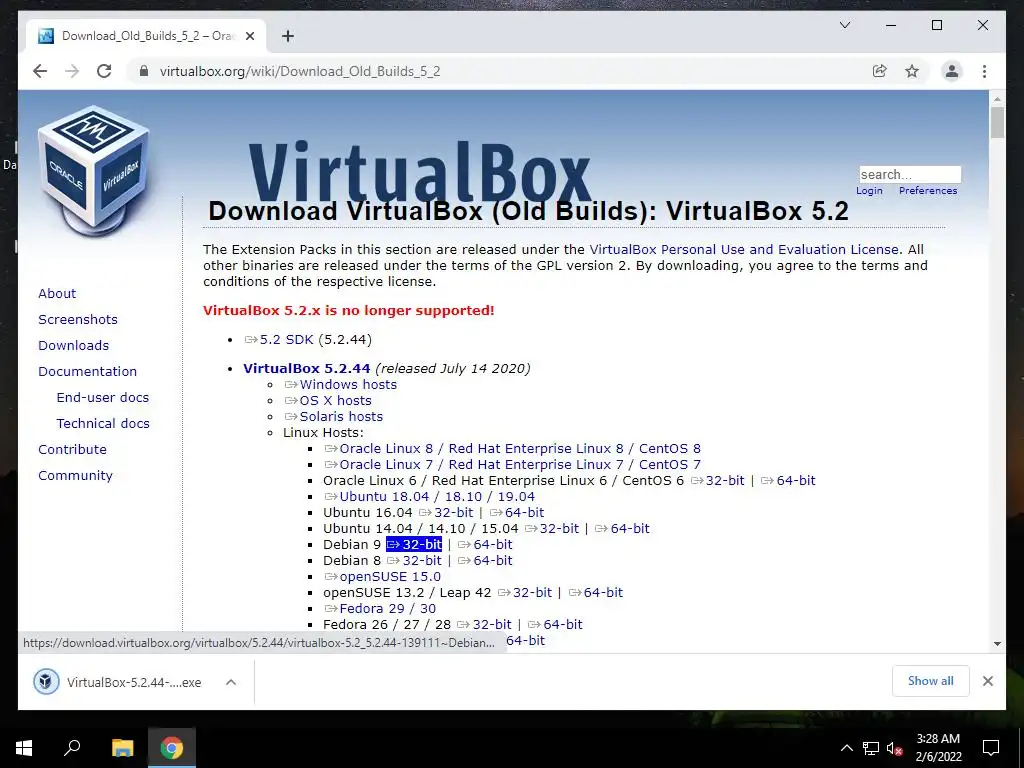The image size is (1024, 768).
Task: Download Oracle Linux 6 32-bit package
Action: click(718, 481)
